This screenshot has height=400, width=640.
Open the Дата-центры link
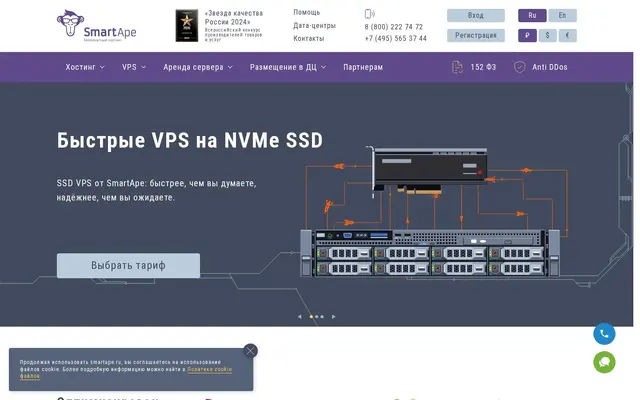click(x=314, y=26)
